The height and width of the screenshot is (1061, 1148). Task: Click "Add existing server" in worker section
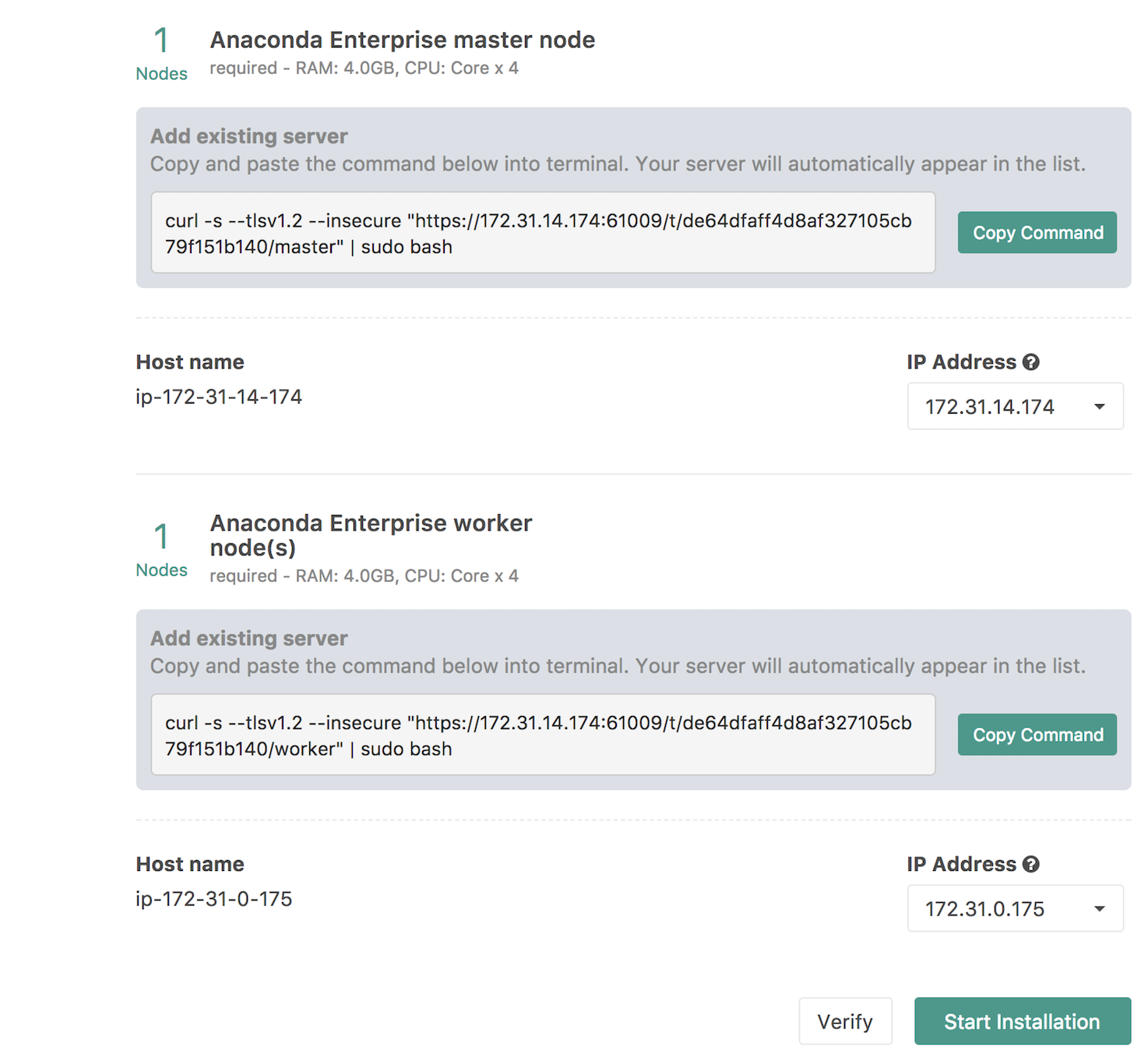(x=248, y=638)
